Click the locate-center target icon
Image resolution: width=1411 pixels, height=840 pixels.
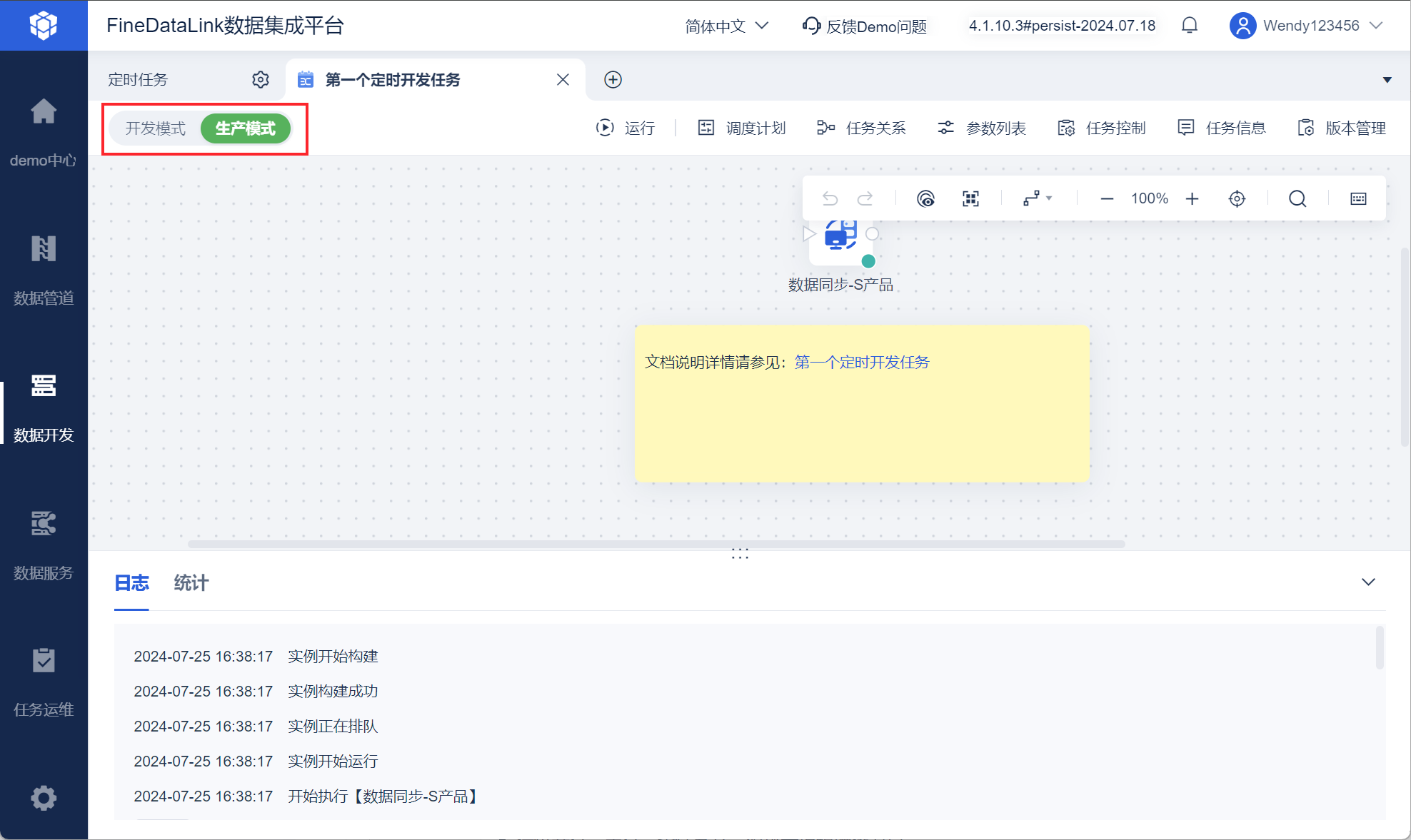[x=1237, y=198]
